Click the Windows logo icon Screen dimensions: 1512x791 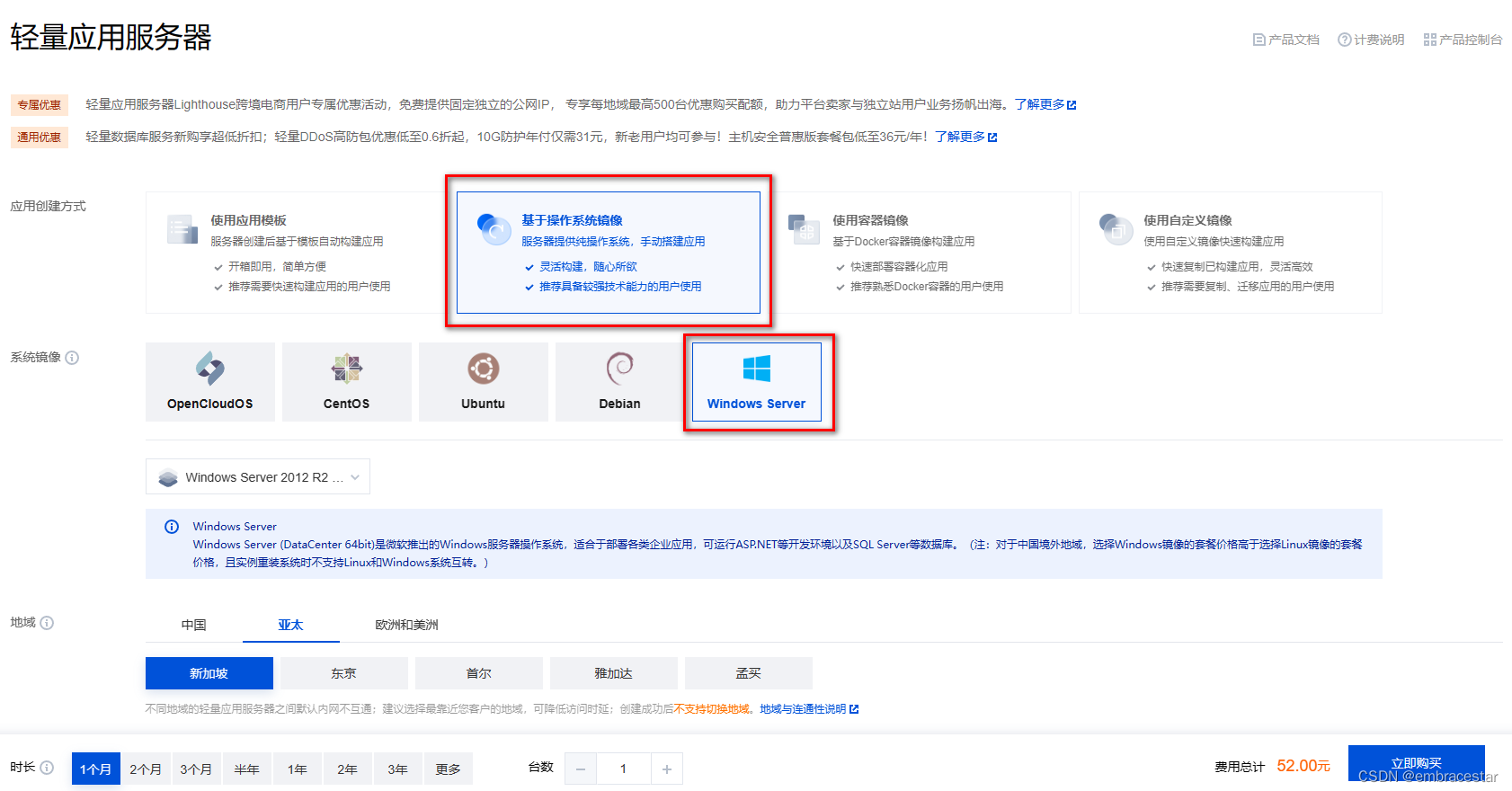pyautogui.click(x=757, y=369)
